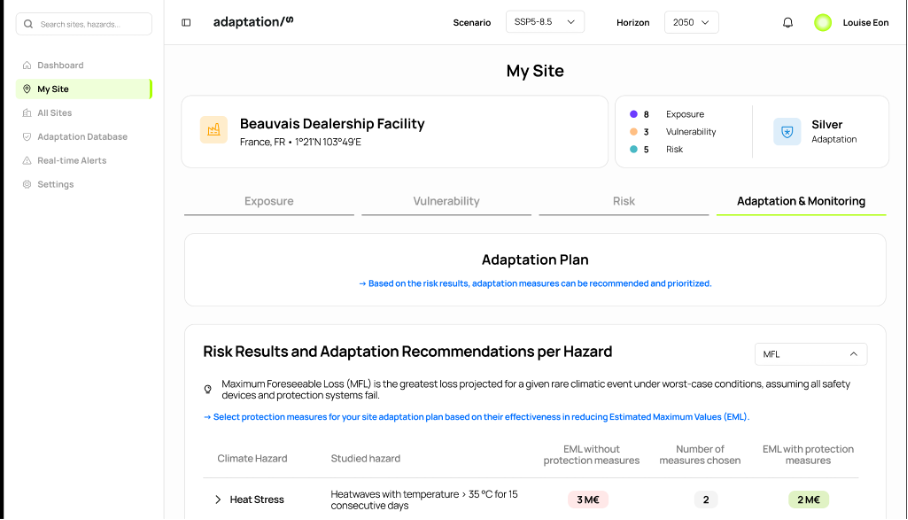The width and height of the screenshot is (908, 520).
Task: Switch to the Exposure tab
Action: [x=269, y=201]
